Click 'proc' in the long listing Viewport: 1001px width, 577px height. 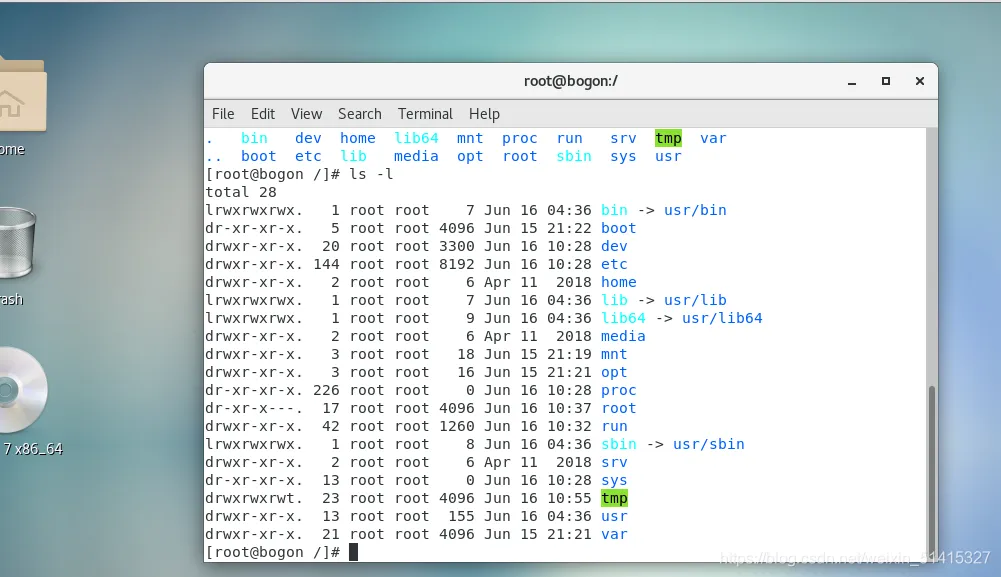tap(619, 390)
